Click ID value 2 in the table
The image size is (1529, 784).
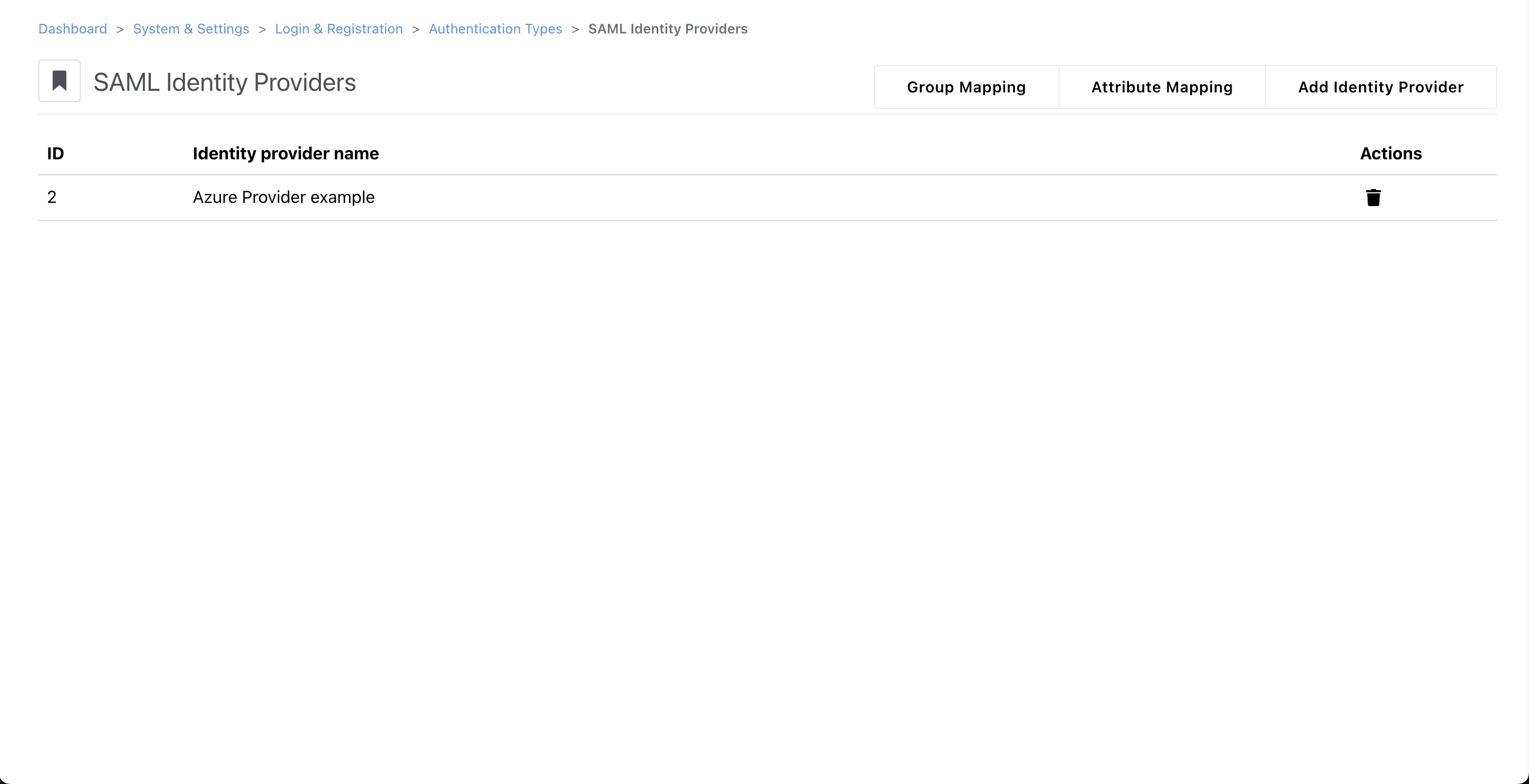point(52,197)
